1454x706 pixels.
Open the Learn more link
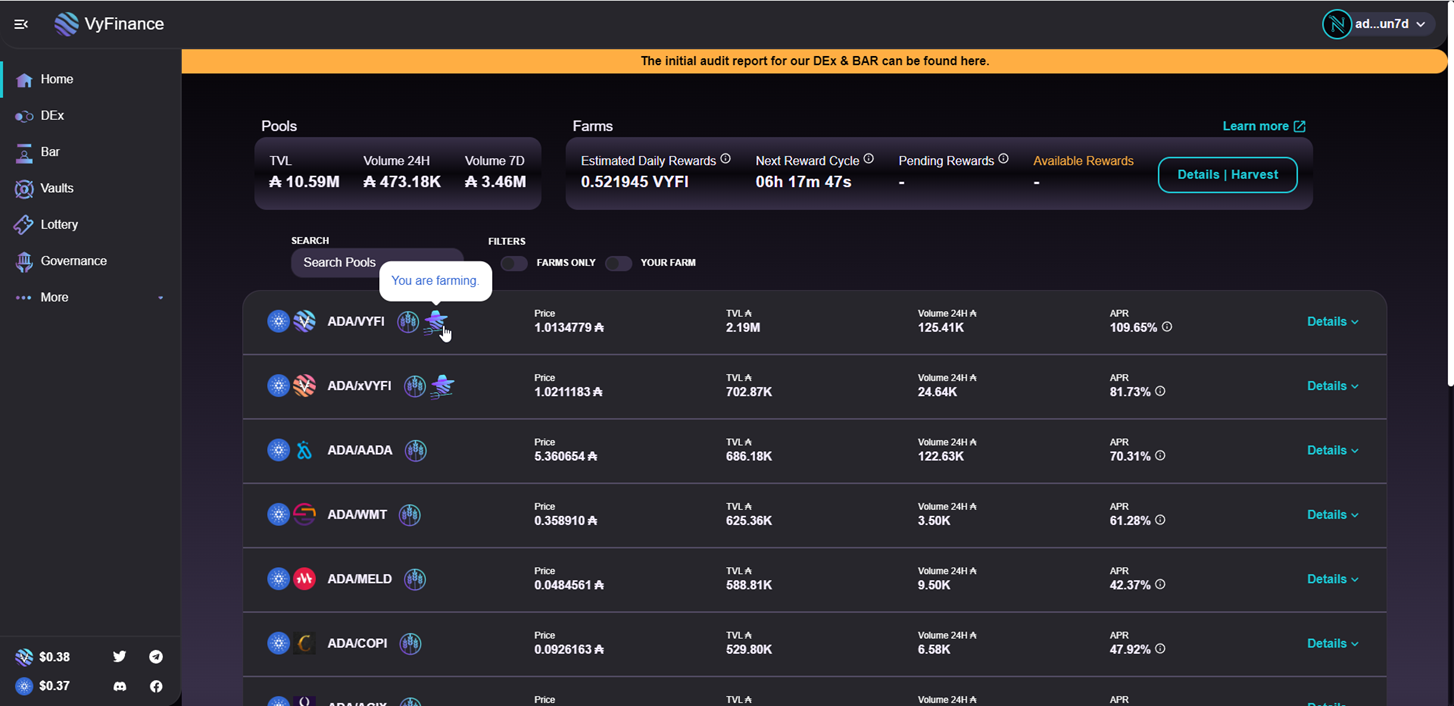[x=1263, y=126]
